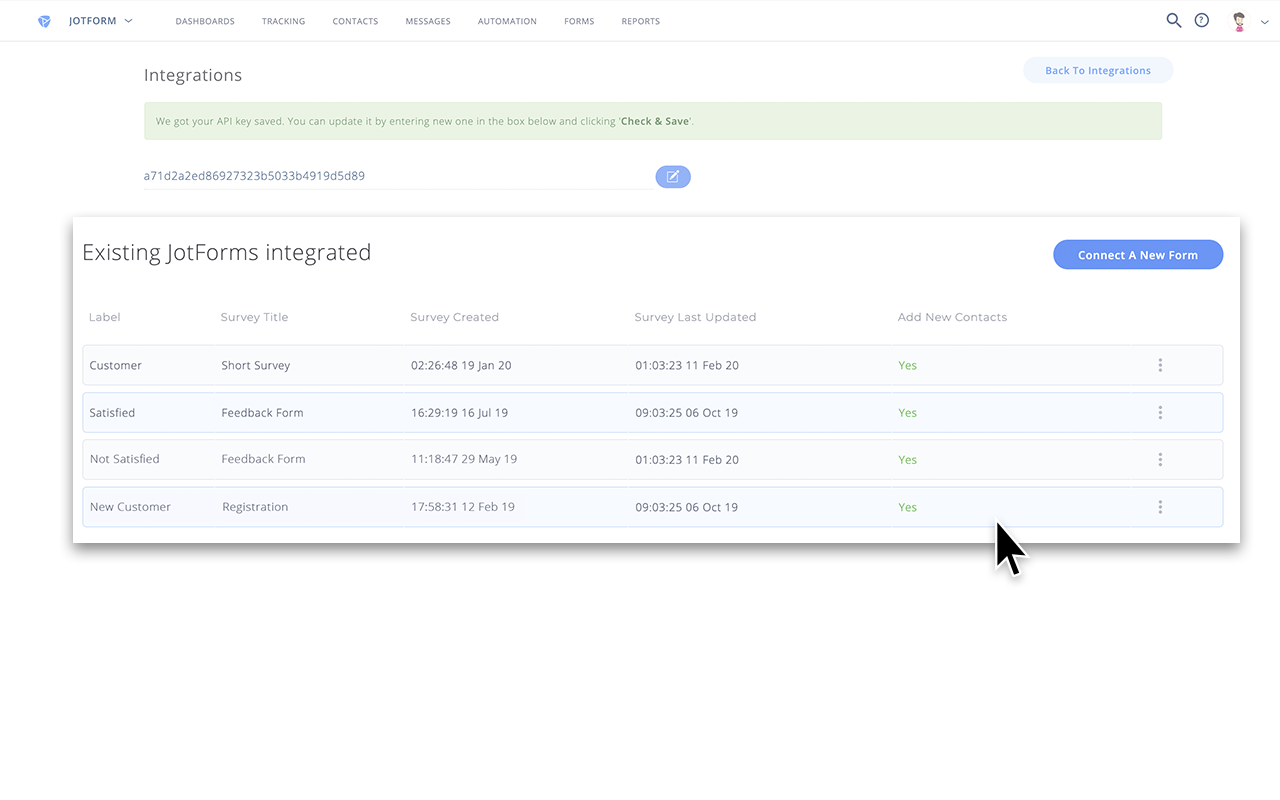Viewport: 1280px width, 800px height.
Task: Open the three-dot menu on Customer row
Action: (x=1160, y=365)
